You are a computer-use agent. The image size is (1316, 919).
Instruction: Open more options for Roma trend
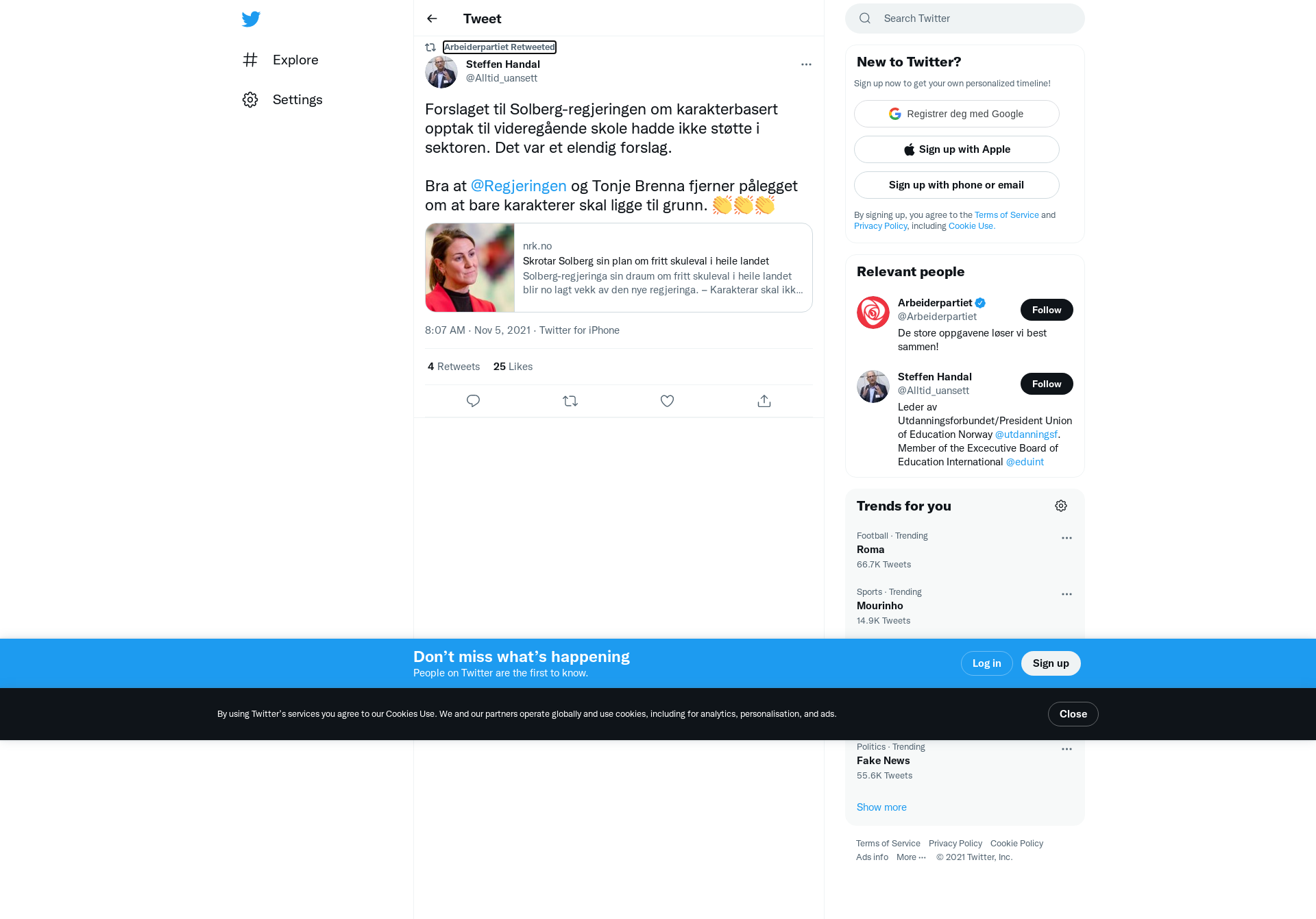point(1067,538)
